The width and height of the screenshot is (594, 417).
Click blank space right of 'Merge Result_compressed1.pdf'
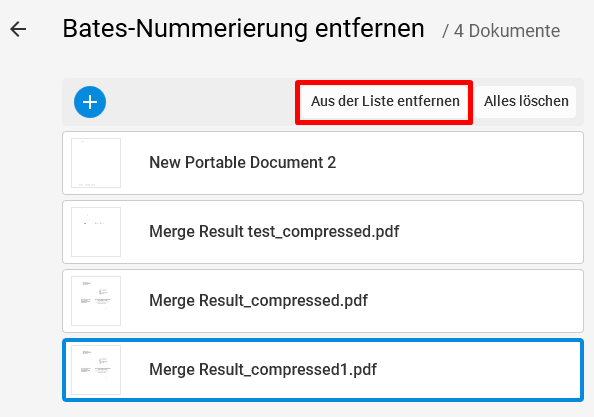point(479,370)
